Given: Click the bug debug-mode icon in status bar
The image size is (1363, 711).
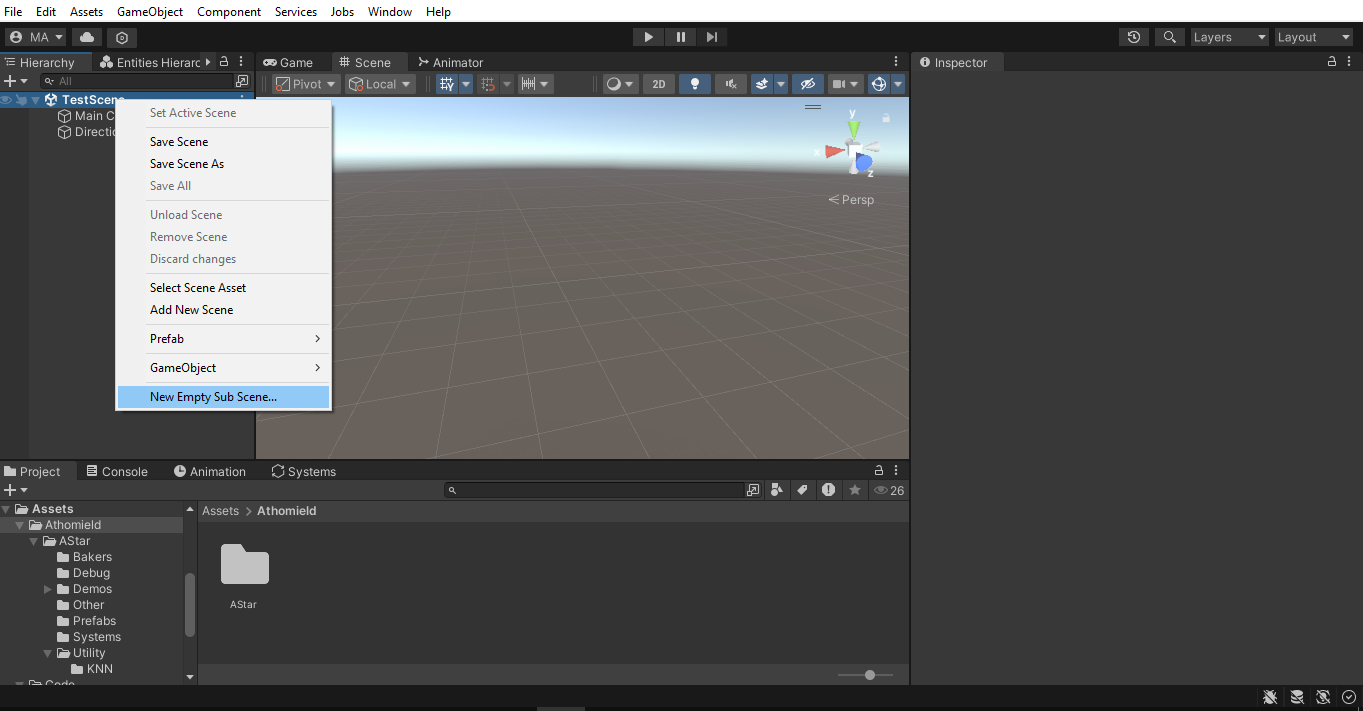Looking at the screenshot, I should [x=1270, y=697].
